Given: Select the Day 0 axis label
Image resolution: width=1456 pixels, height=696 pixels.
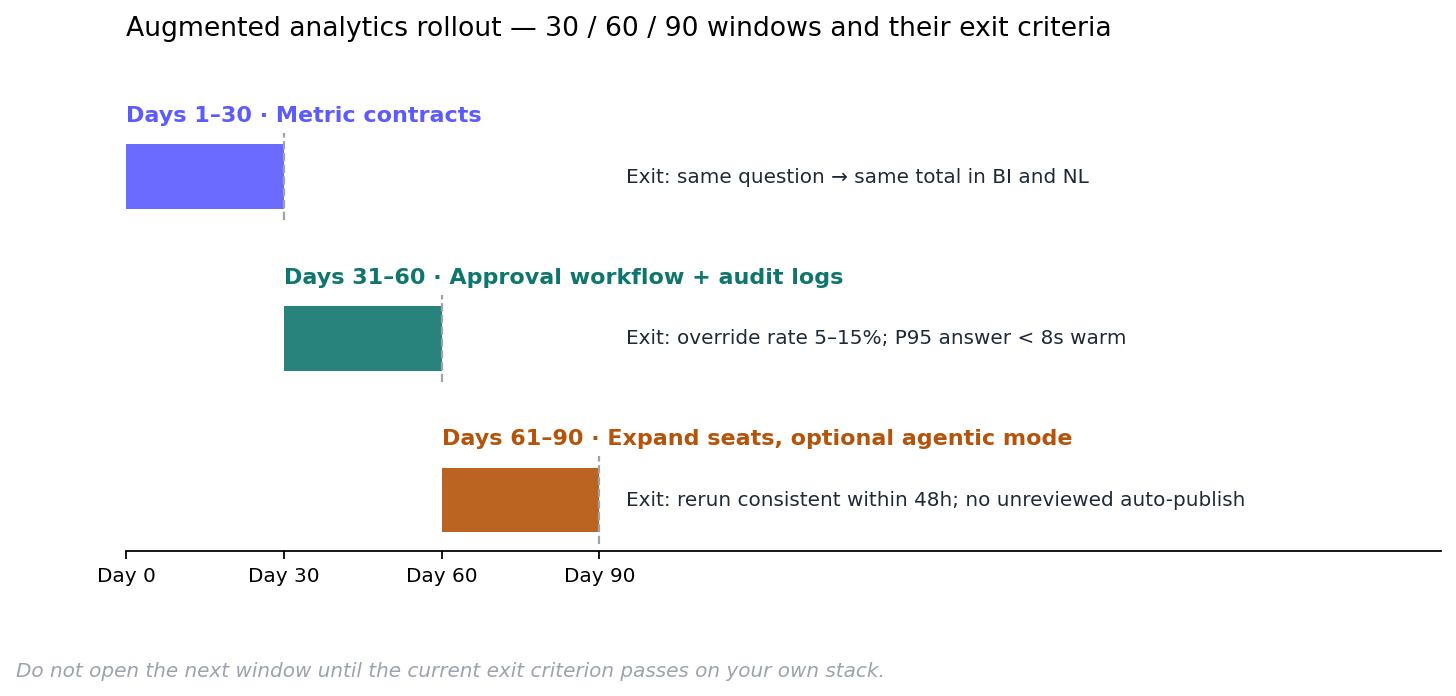Looking at the screenshot, I should 126,576.
